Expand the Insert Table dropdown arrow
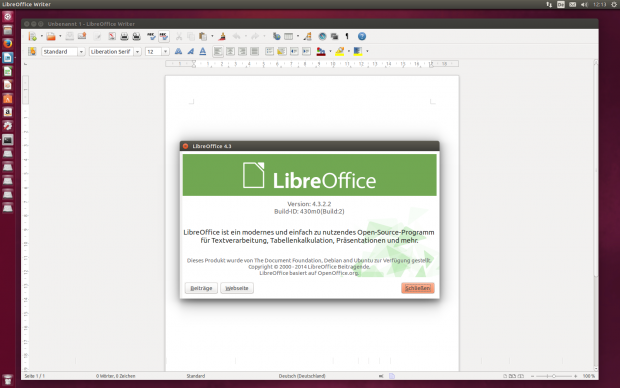This screenshot has height=388, width=620. pos(298,36)
